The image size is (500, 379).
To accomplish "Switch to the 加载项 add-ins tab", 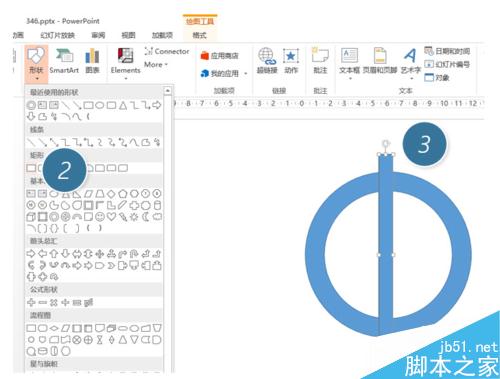I will click(162, 35).
